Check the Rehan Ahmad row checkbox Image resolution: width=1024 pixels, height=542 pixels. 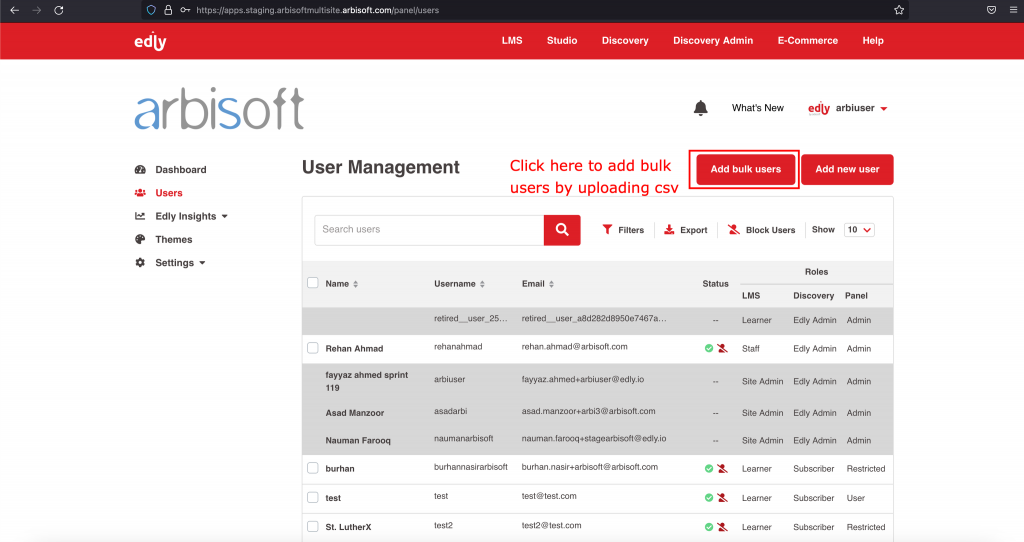point(313,348)
